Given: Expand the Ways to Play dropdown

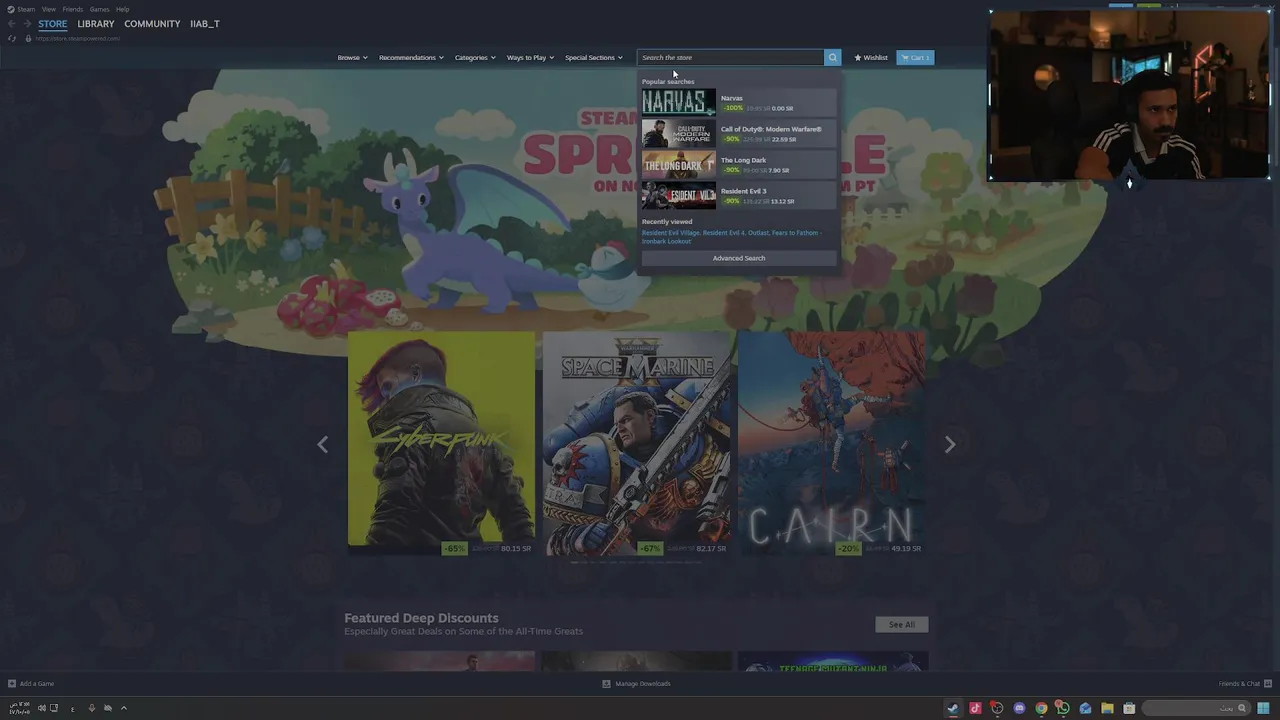Looking at the screenshot, I should click(530, 58).
